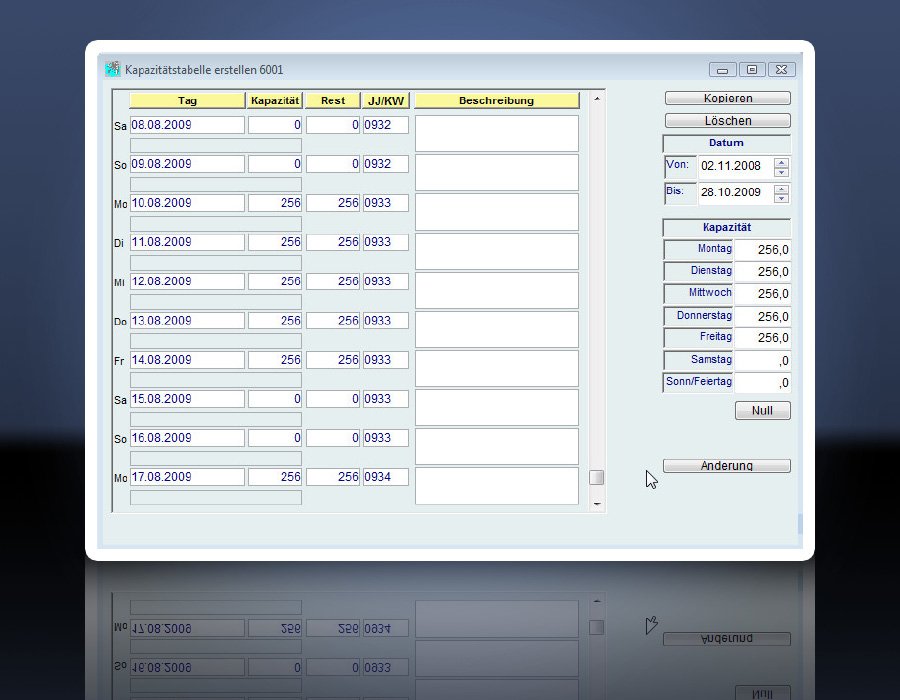Click the date field 14.08.2009
The image size is (900, 700).
tap(187, 359)
